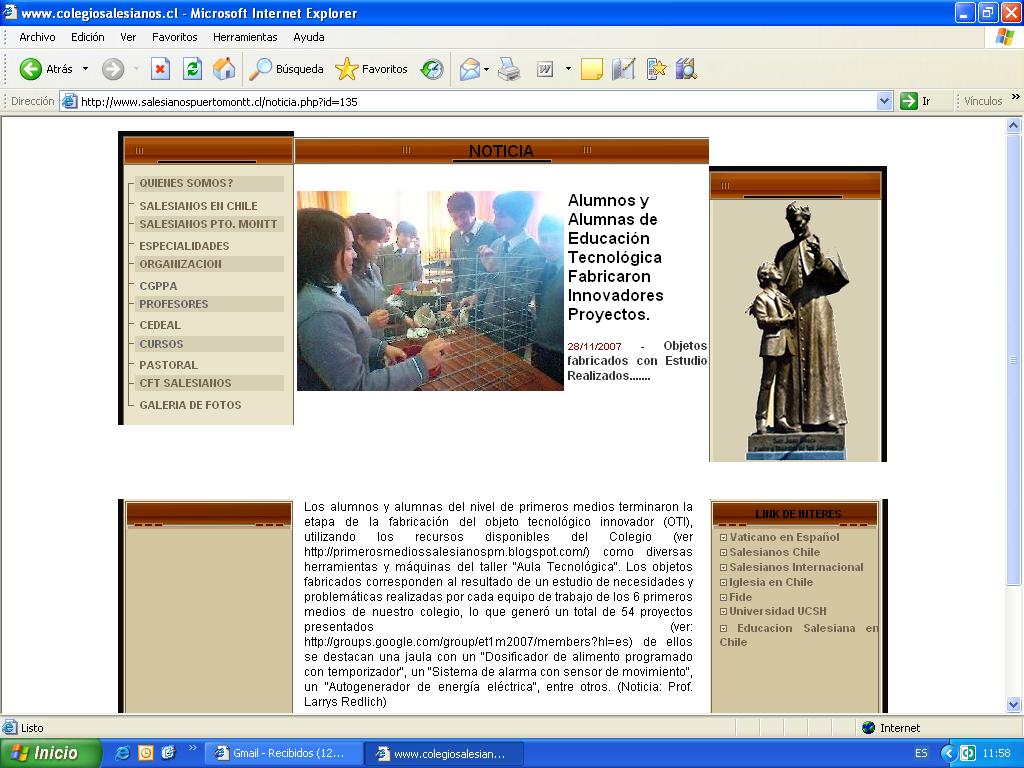Go to the home page icon
Image resolution: width=1024 pixels, height=768 pixels.
point(224,69)
